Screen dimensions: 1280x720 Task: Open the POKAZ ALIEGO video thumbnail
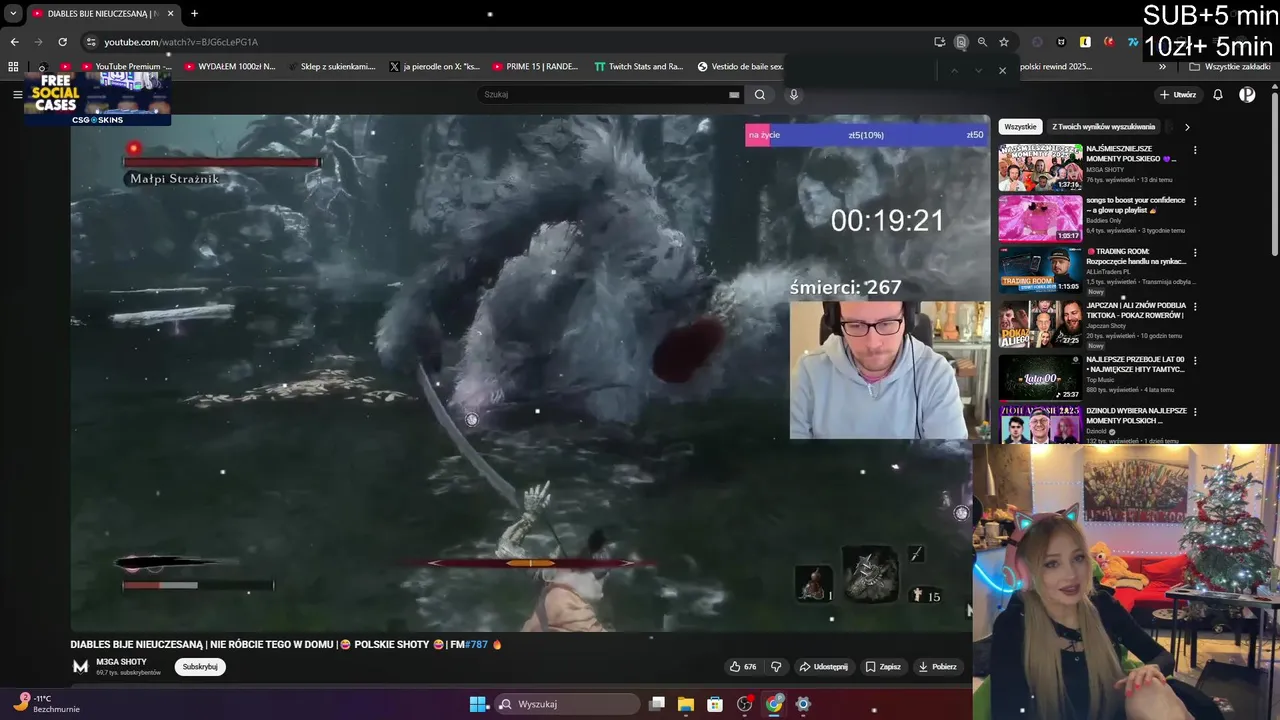point(1040,324)
